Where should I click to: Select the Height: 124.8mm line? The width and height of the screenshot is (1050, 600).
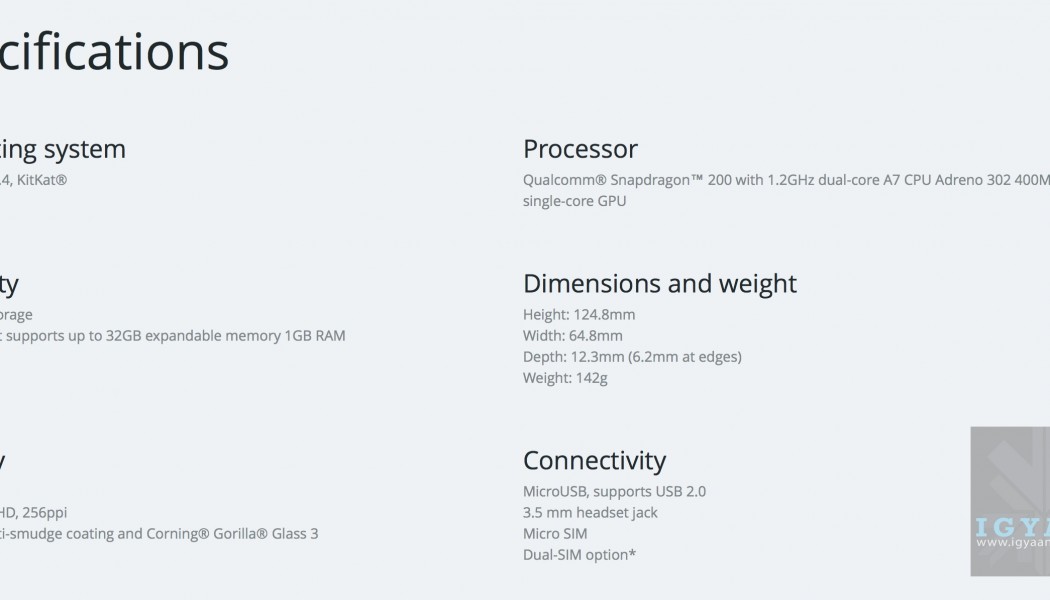(578, 314)
